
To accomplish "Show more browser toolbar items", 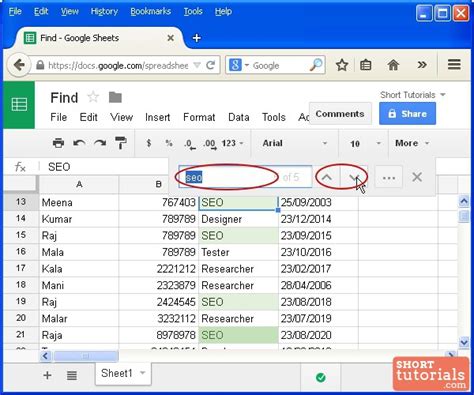I will point(422,64).
